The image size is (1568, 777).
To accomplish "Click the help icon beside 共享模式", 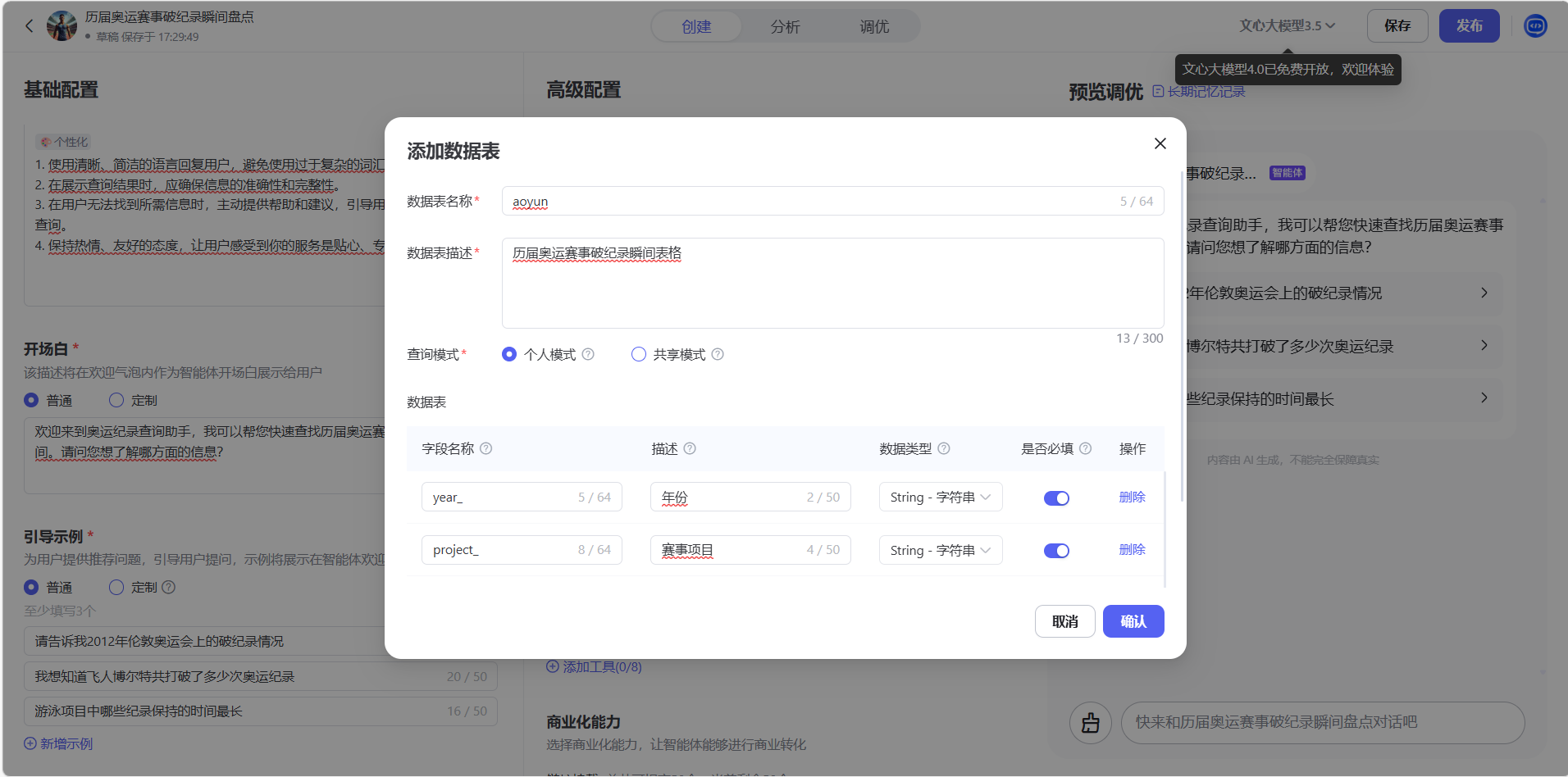I will pos(718,354).
